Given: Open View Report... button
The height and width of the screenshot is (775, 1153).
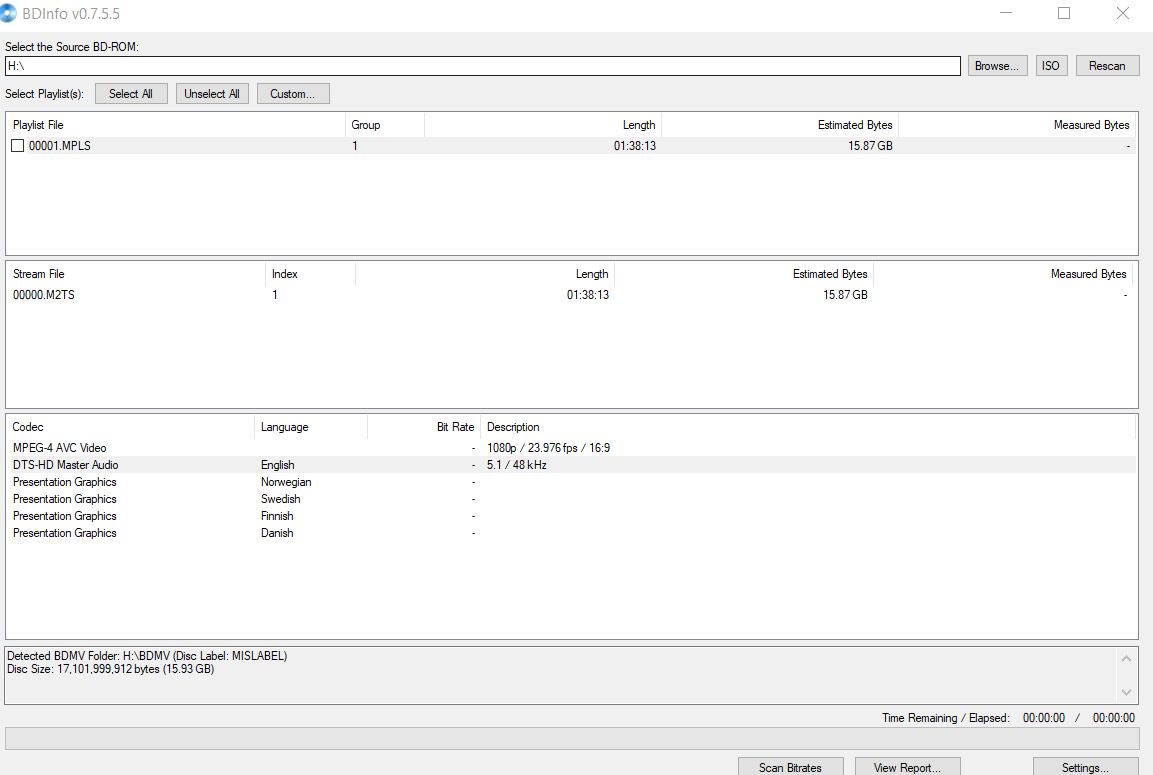Looking at the screenshot, I should [907, 767].
